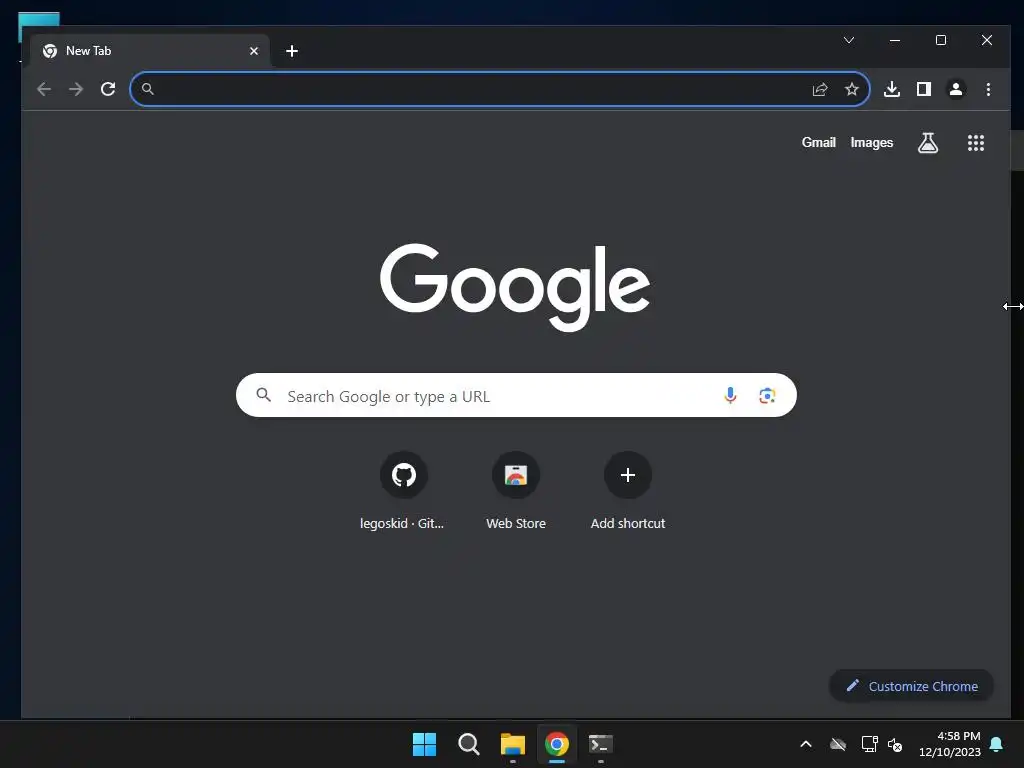Go forward using the browser forward arrow
Screen dimensions: 1024x768
(x=76, y=89)
